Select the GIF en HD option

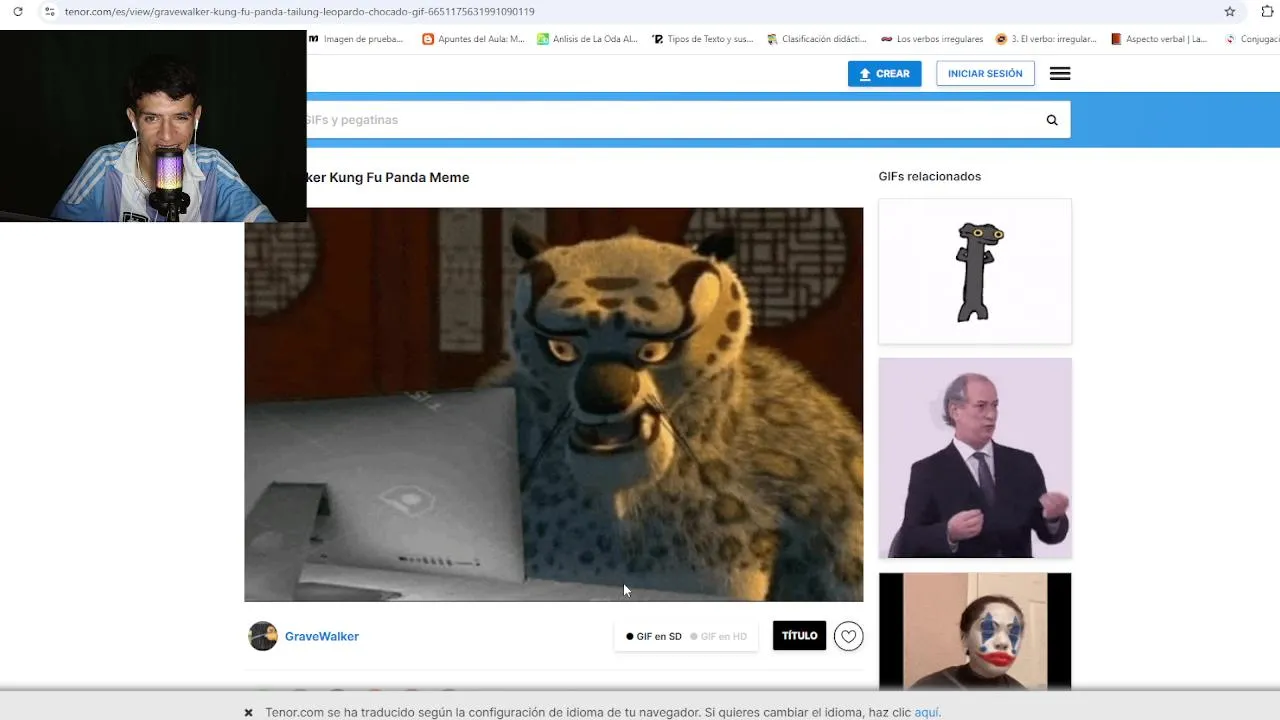[718, 636]
